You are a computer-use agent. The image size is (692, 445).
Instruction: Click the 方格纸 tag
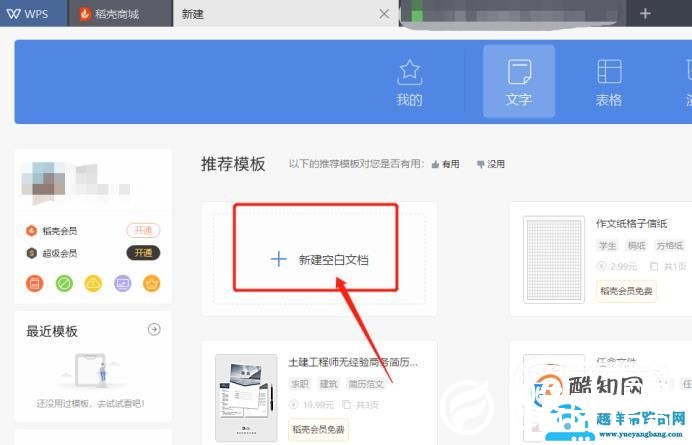pyautogui.click(x=670, y=245)
